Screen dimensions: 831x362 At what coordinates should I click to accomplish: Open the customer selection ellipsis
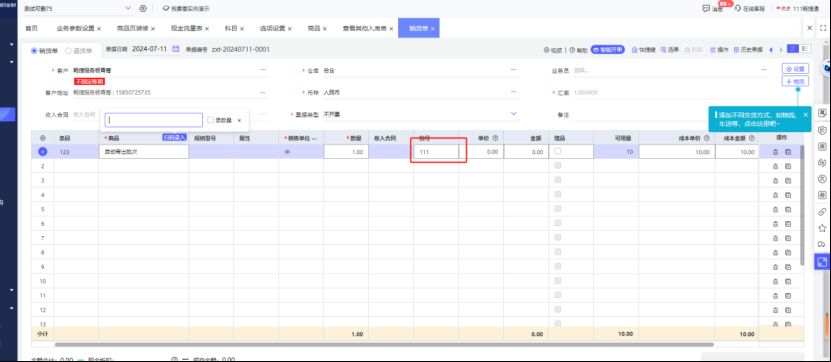tap(263, 69)
